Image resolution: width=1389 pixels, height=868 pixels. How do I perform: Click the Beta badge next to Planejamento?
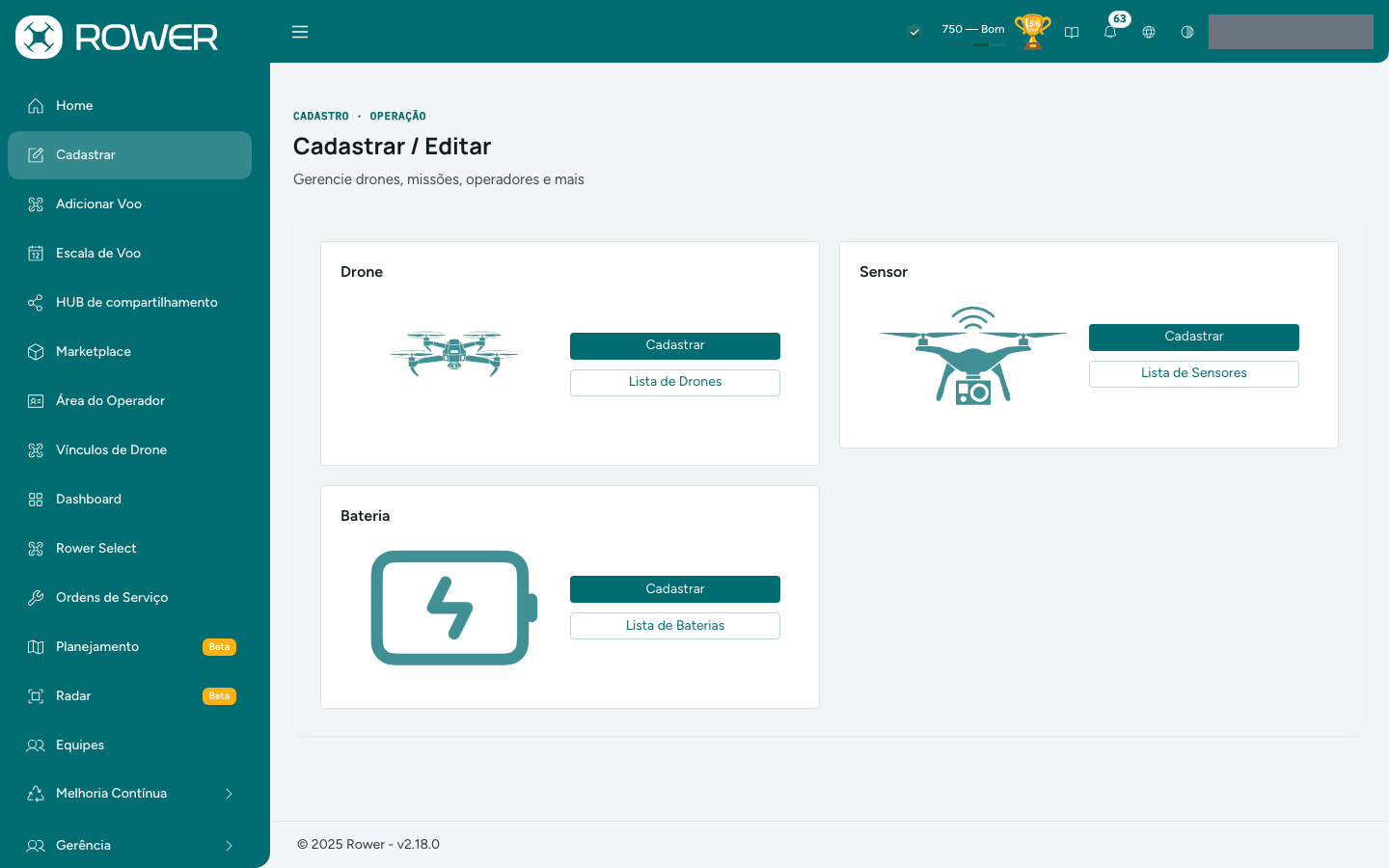[219, 647]
